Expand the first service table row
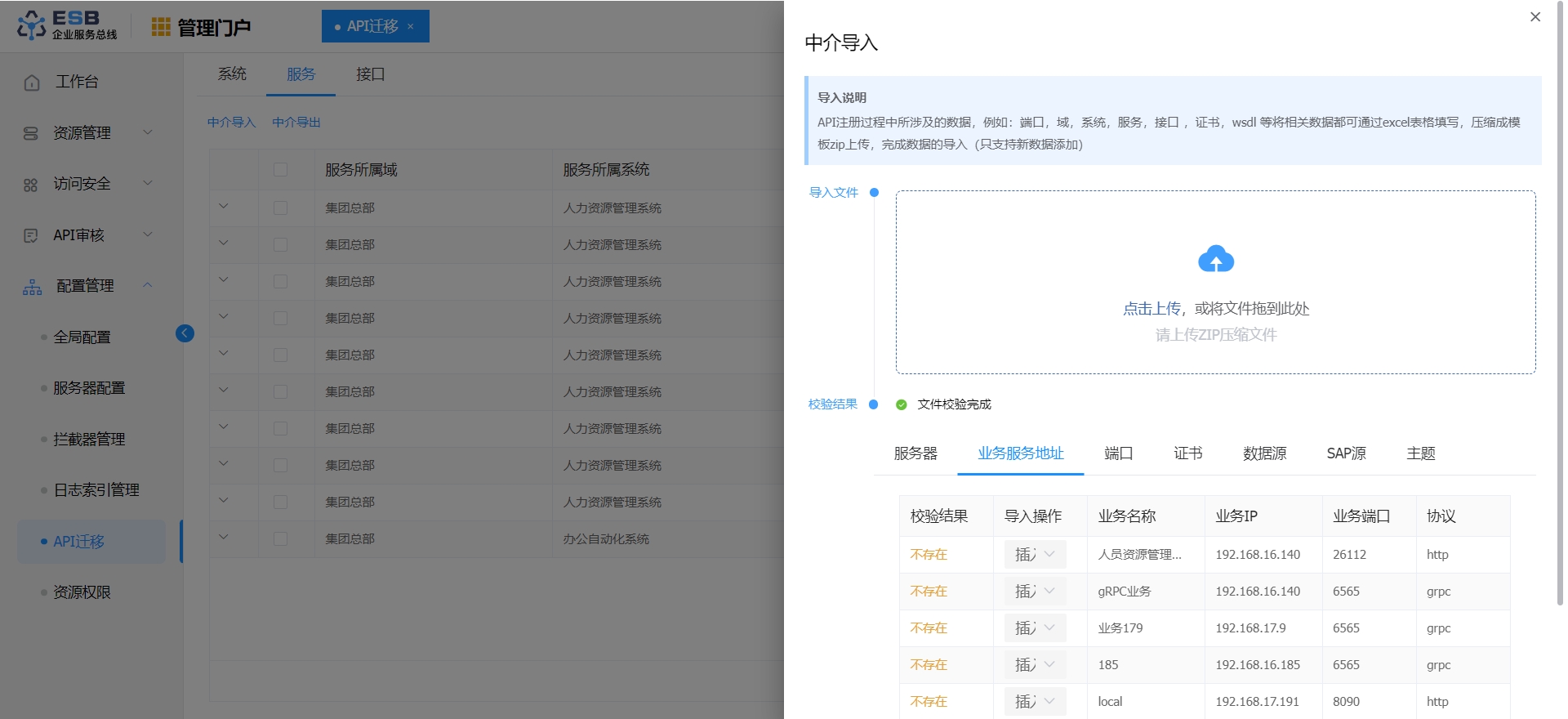This screenshot has height=719, width=1568. point(224,208)
